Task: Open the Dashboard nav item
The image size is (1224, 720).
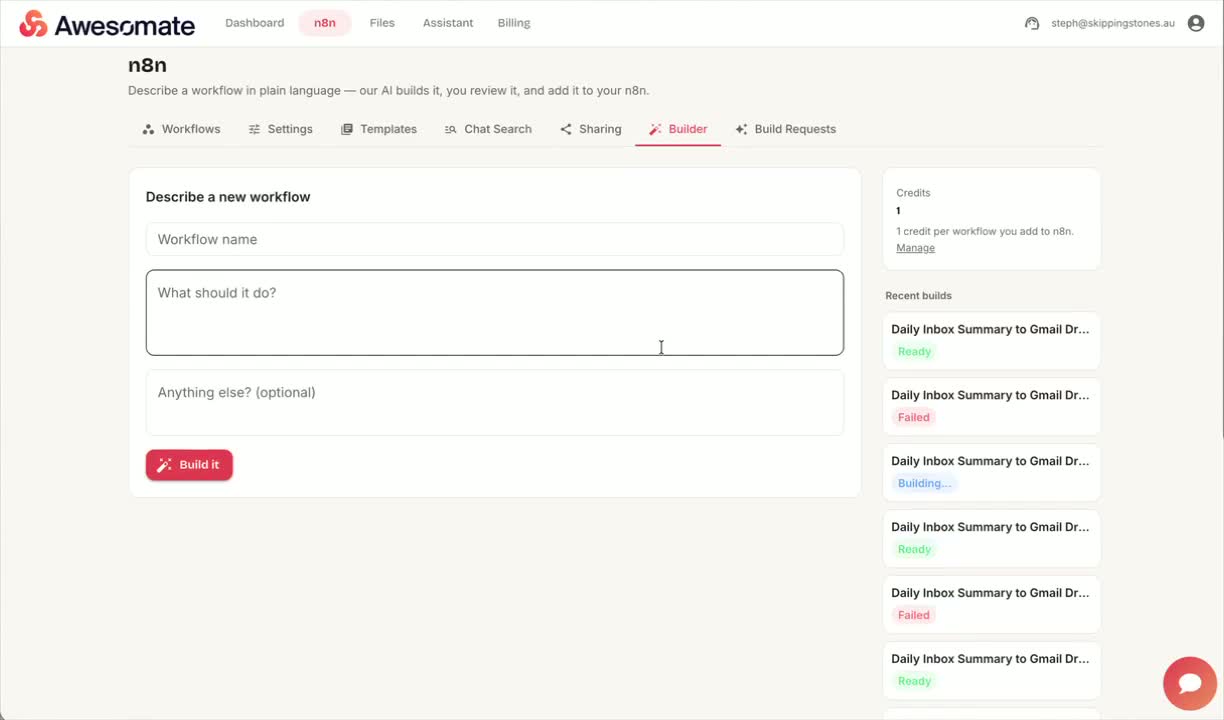Action: tap(254, 23)
